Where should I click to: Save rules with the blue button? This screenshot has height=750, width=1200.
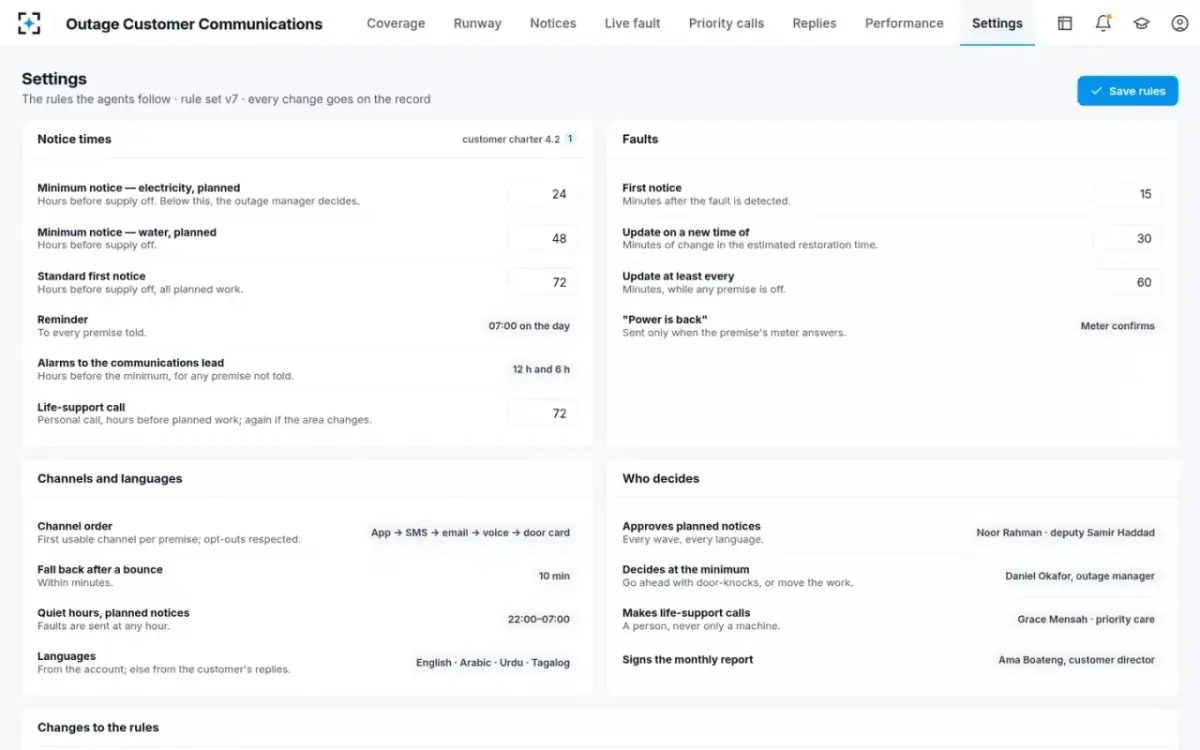click(1127, 91)
